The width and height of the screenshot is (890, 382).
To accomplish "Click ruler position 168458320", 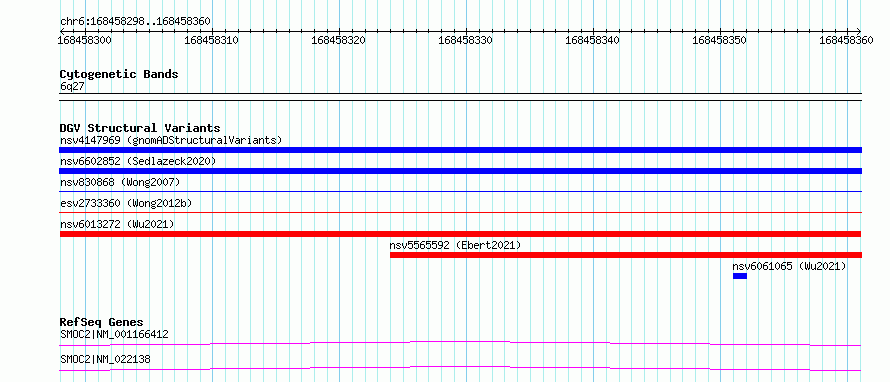I will point(339,40).
